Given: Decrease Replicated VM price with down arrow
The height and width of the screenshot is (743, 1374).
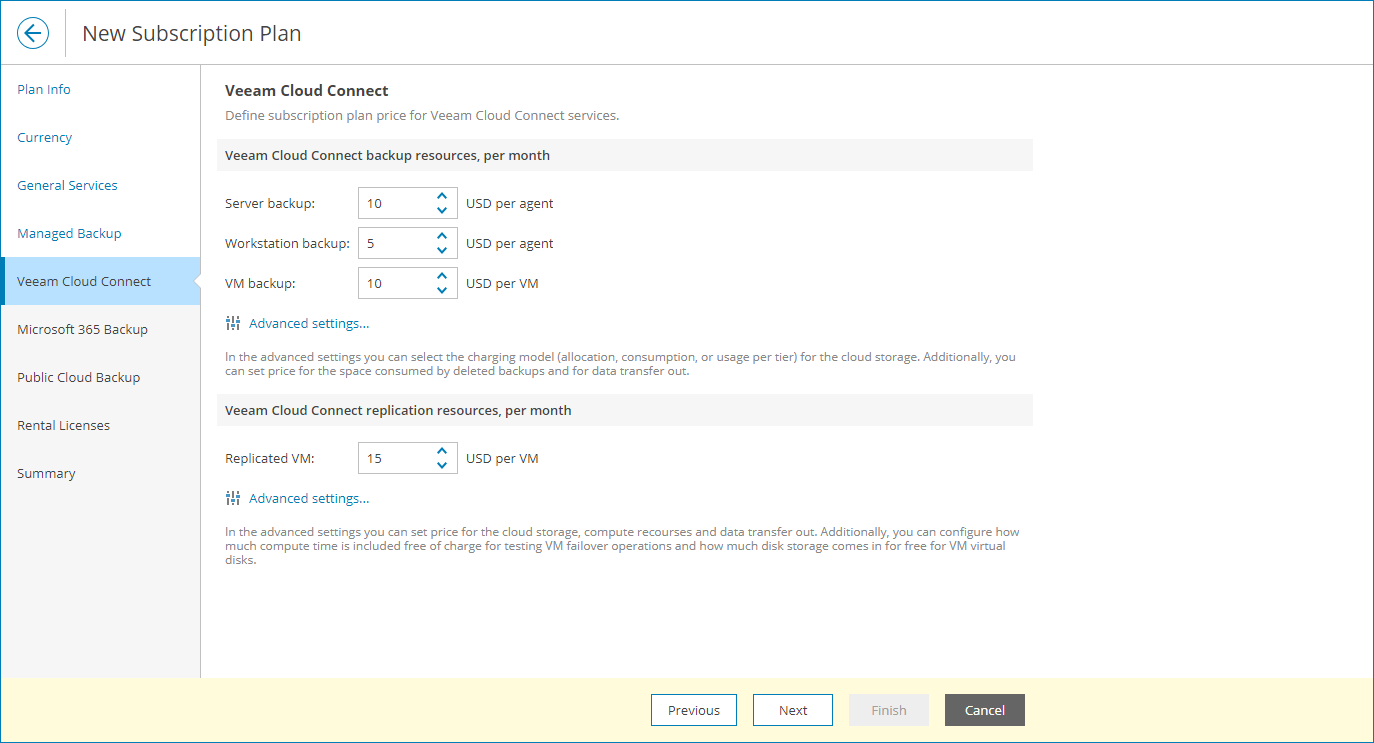Looking at the screenshot, I should [x=441, y=464].
